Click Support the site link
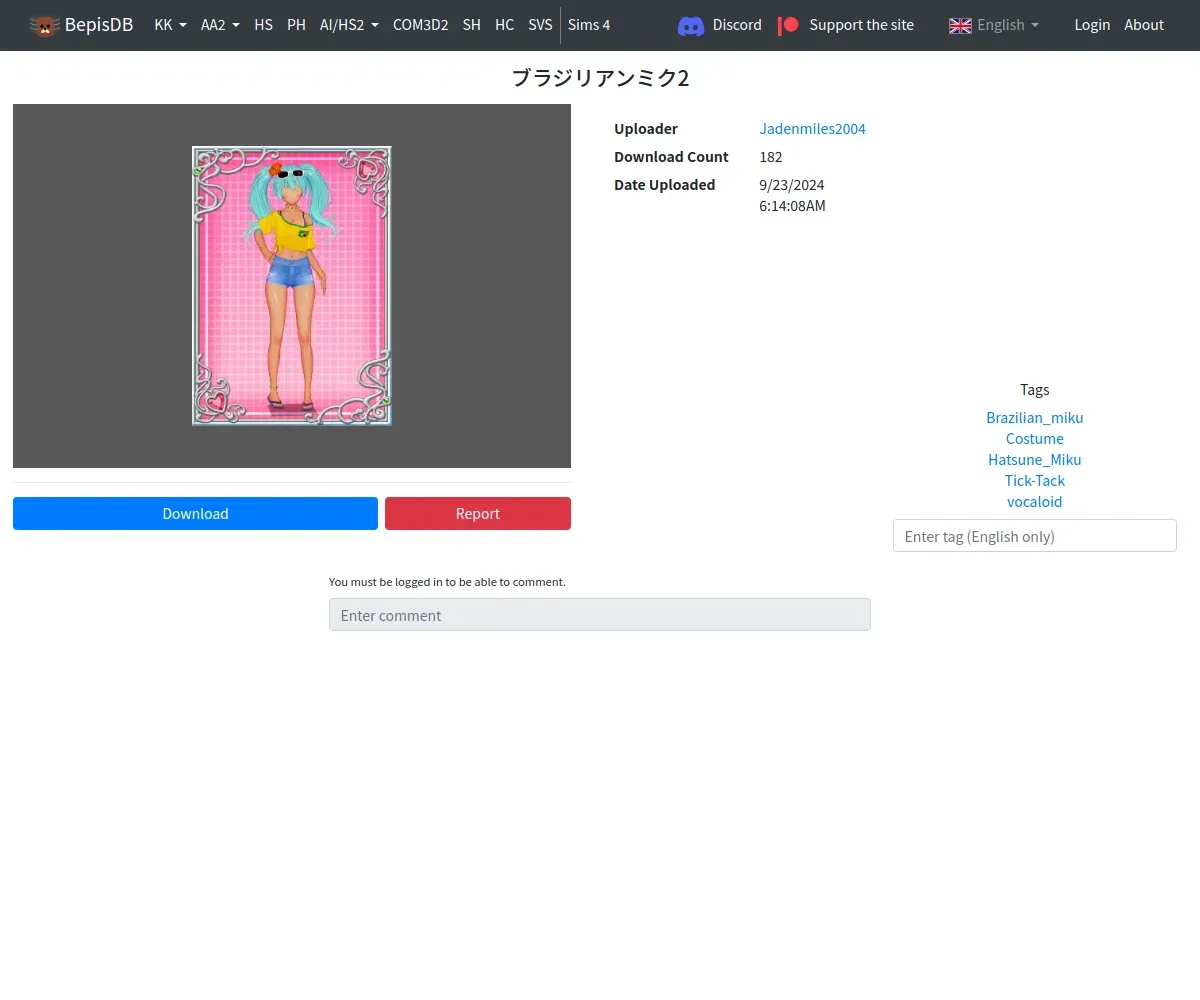The width and height of the screenshot is (1200, 1000). pos(861,25)
